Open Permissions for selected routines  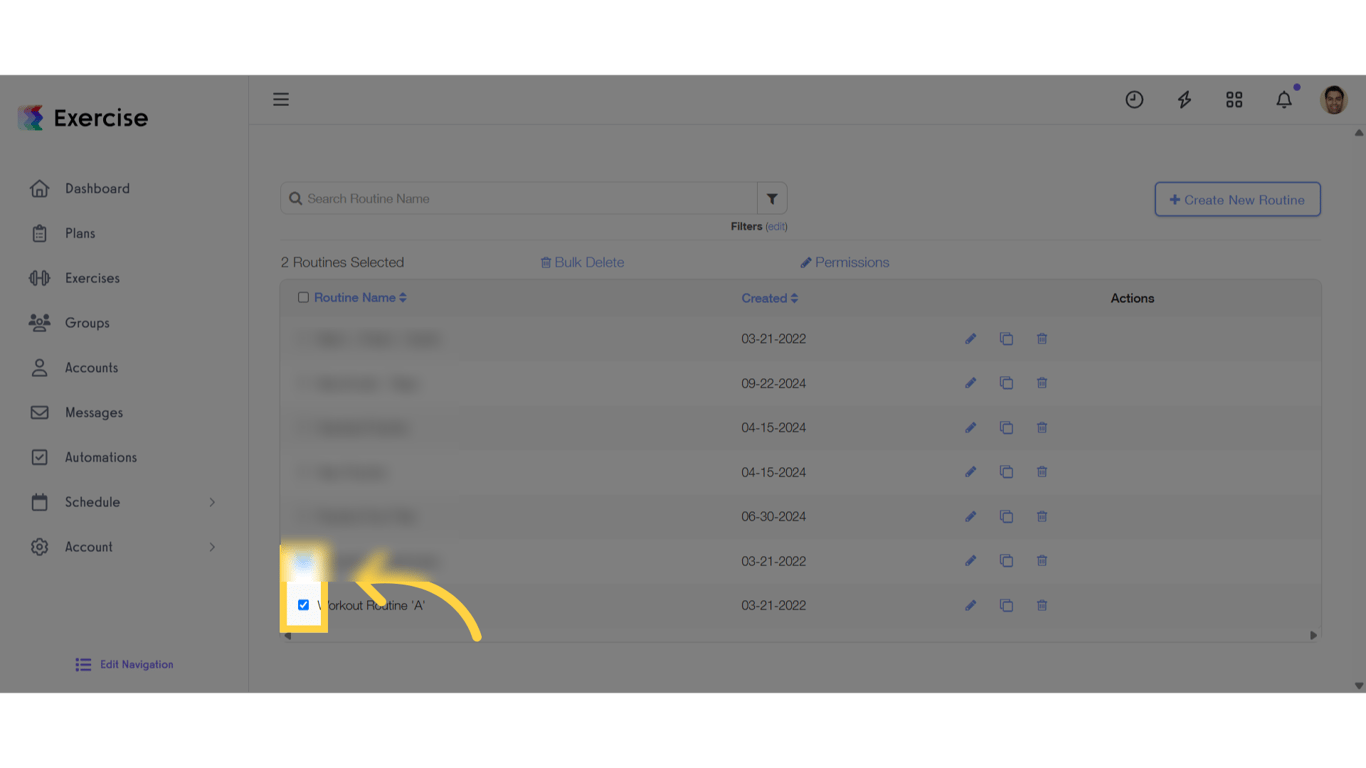coord(845,262)
